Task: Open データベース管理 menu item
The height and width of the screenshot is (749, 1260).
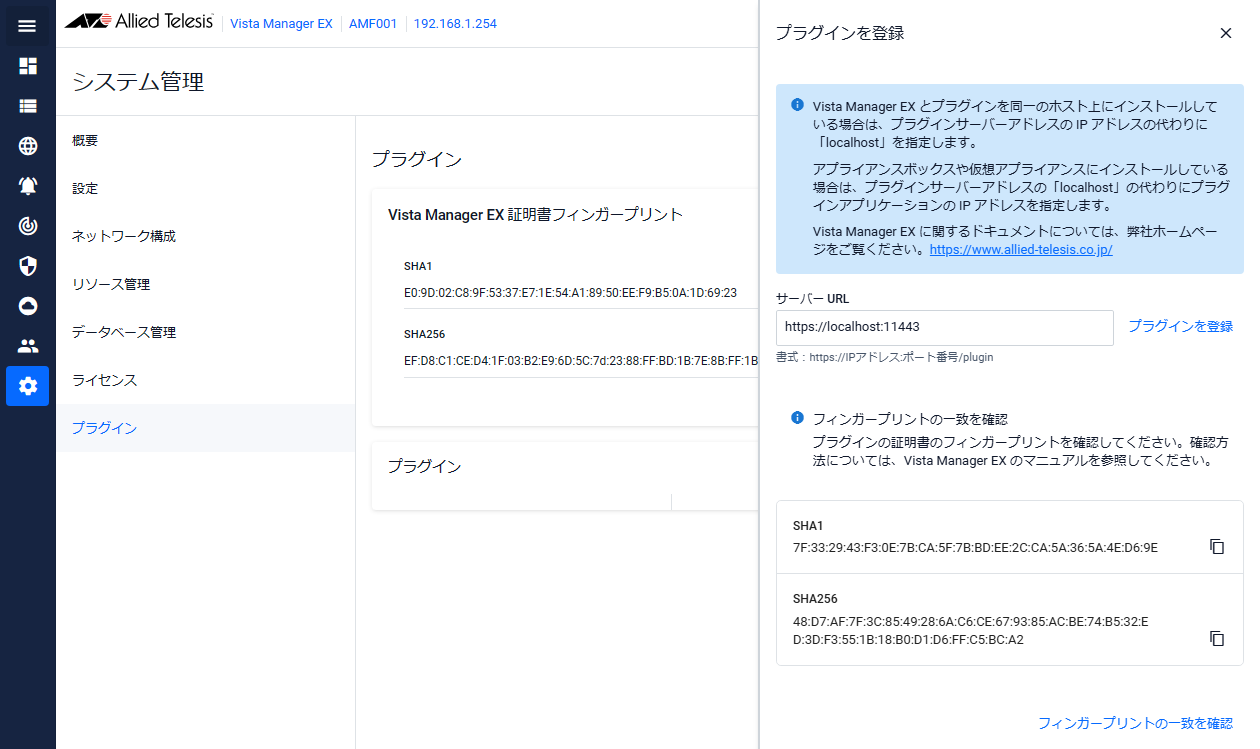Action: pos(205,332)
